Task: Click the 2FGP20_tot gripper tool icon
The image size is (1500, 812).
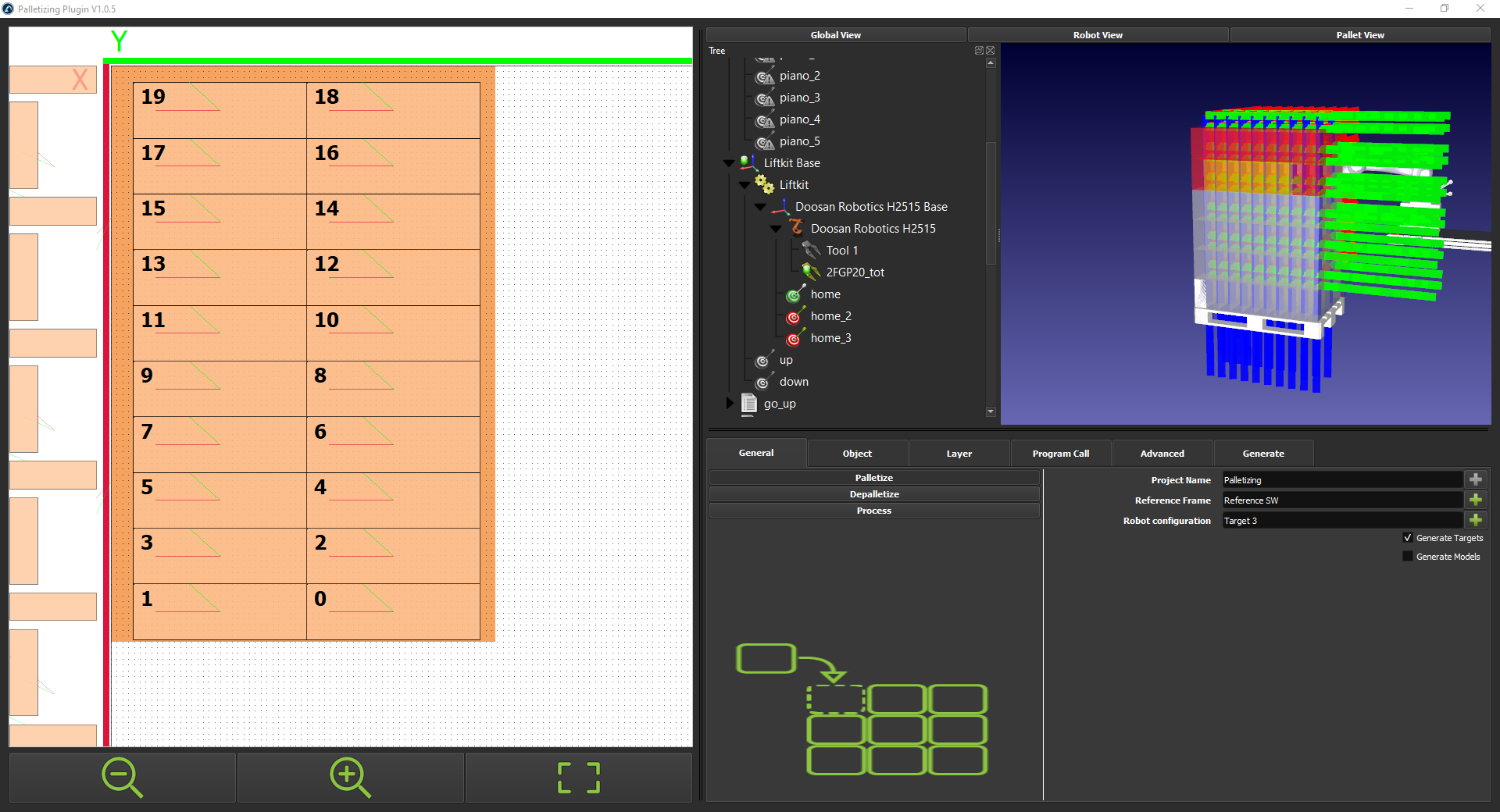Action: pyautogui.click(x=811, y=272)
